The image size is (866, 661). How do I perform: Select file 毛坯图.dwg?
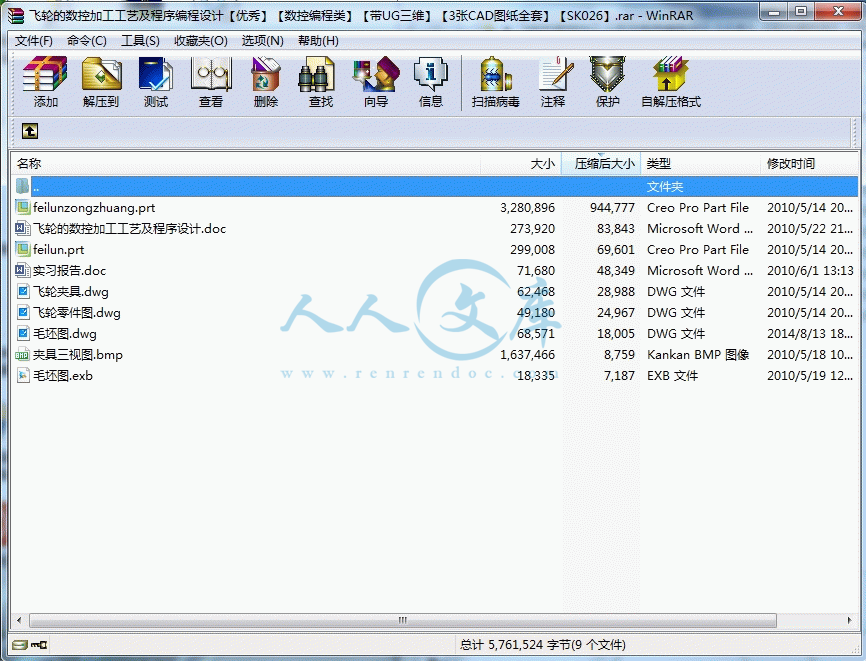coord(65,334)
